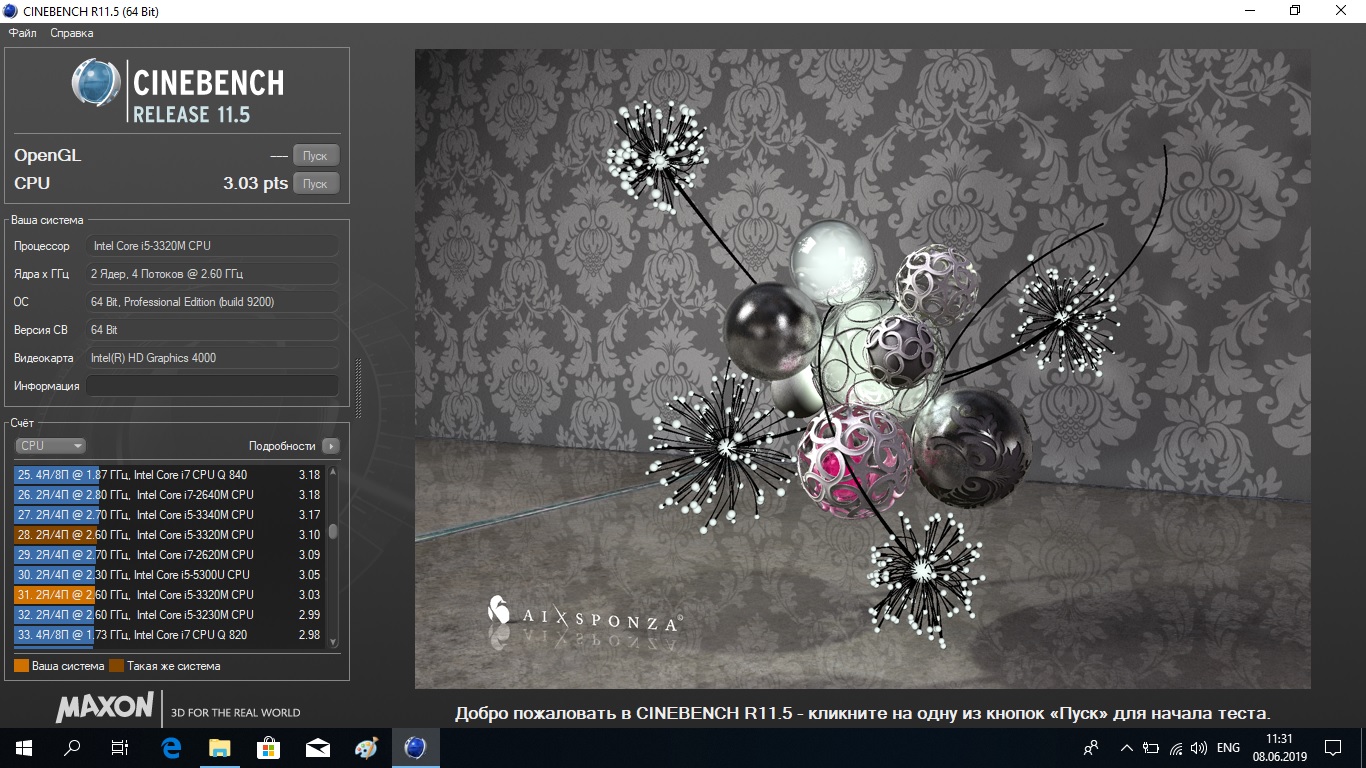Click the battery status icon
1366x768 pixels.
1151,748
